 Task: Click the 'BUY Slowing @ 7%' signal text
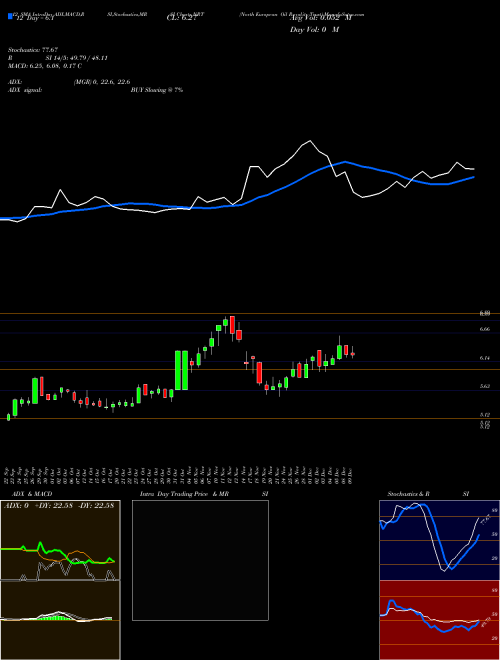pyautogui.click(x=157, y=90)
